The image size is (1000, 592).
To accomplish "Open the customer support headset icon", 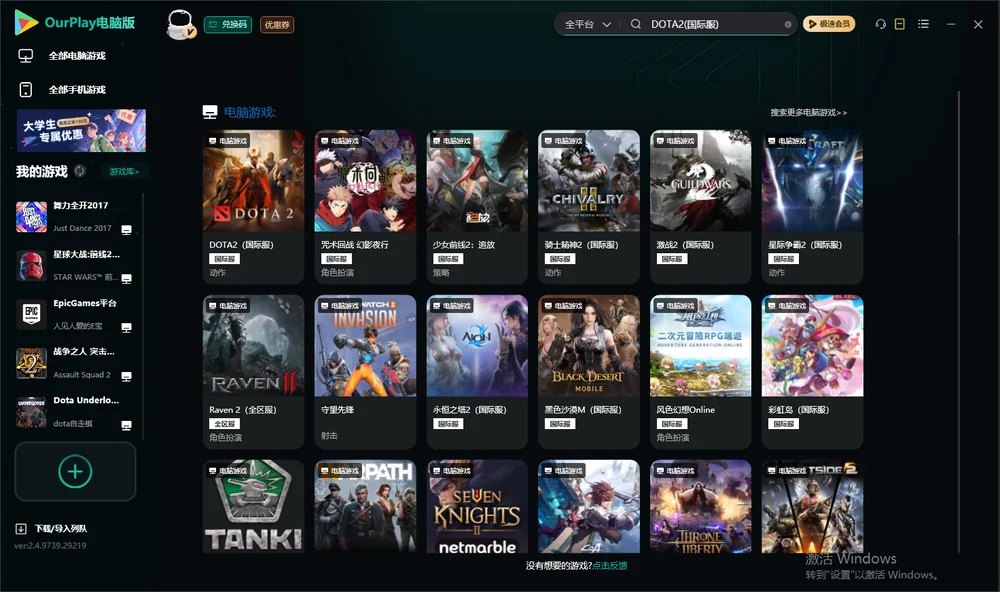I will pyautogui.click(x=881, y=24).
